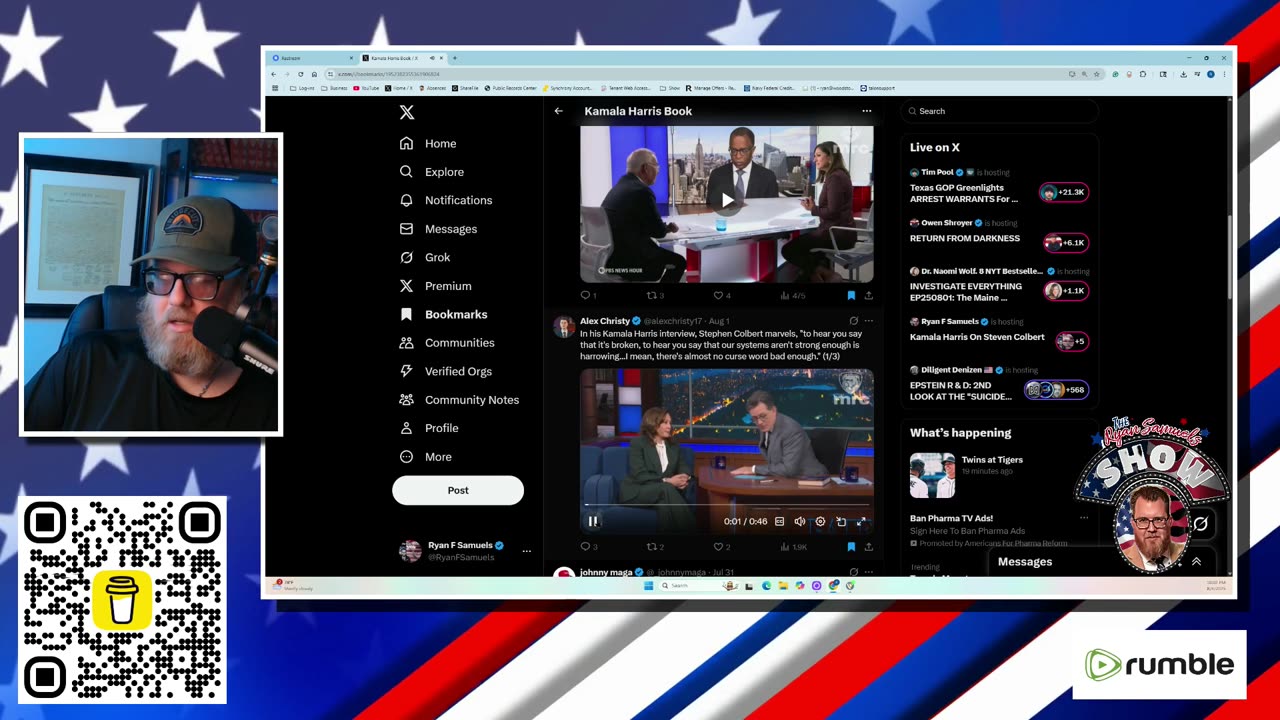This screenshot has height=720, width=1280.
Task: Toggle captions on Colbert video
Action: tap(779, 521)
